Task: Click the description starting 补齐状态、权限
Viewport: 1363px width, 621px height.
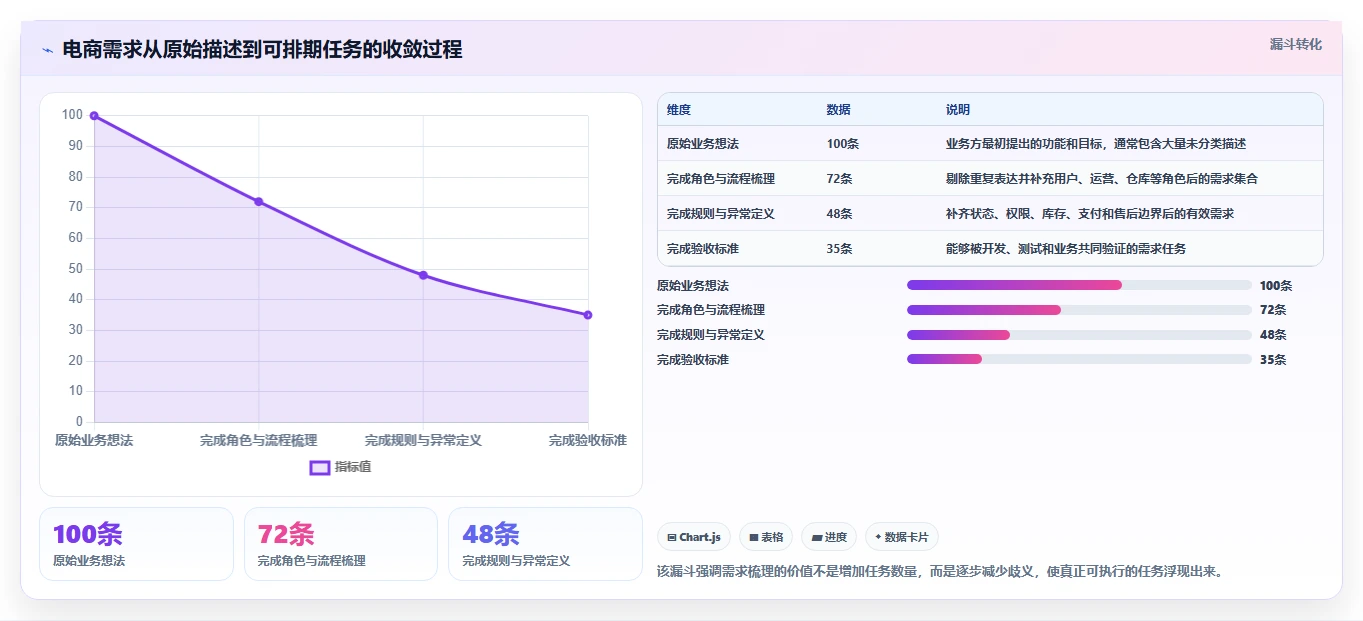Action: (x=1090, y=214)
